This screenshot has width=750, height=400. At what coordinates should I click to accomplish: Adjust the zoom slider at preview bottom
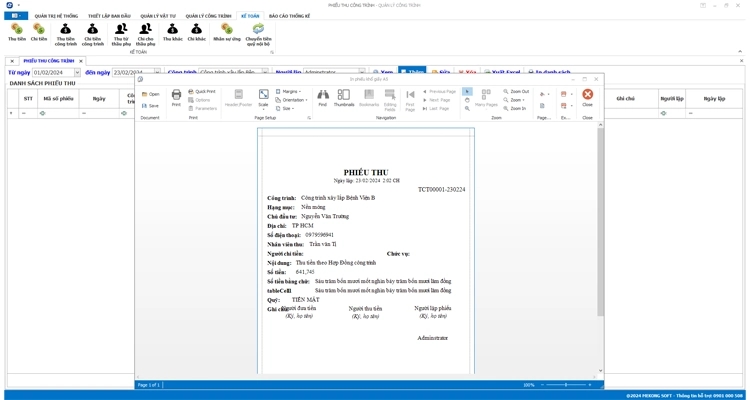point(566,385)
